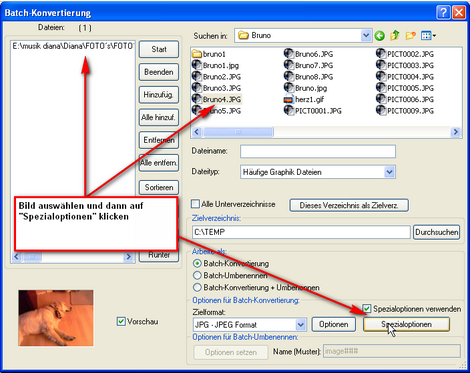
Task: Click file browser scrollbar left arrow
Action: click(197, 132)
